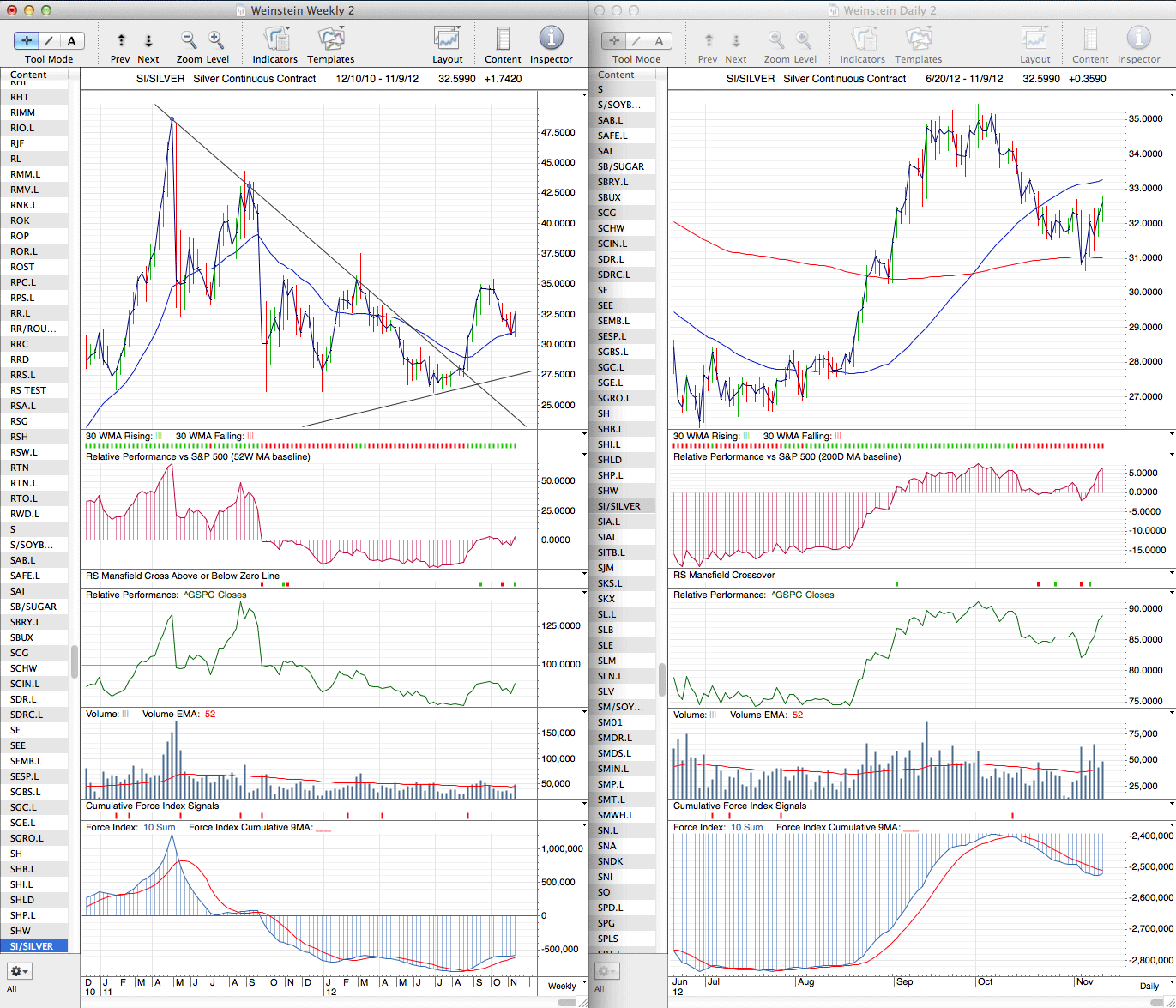Open Inspector in Weinstein Weekly window
The width and height of the screenshot is (1176, 1008).
(x=551, y=39)
